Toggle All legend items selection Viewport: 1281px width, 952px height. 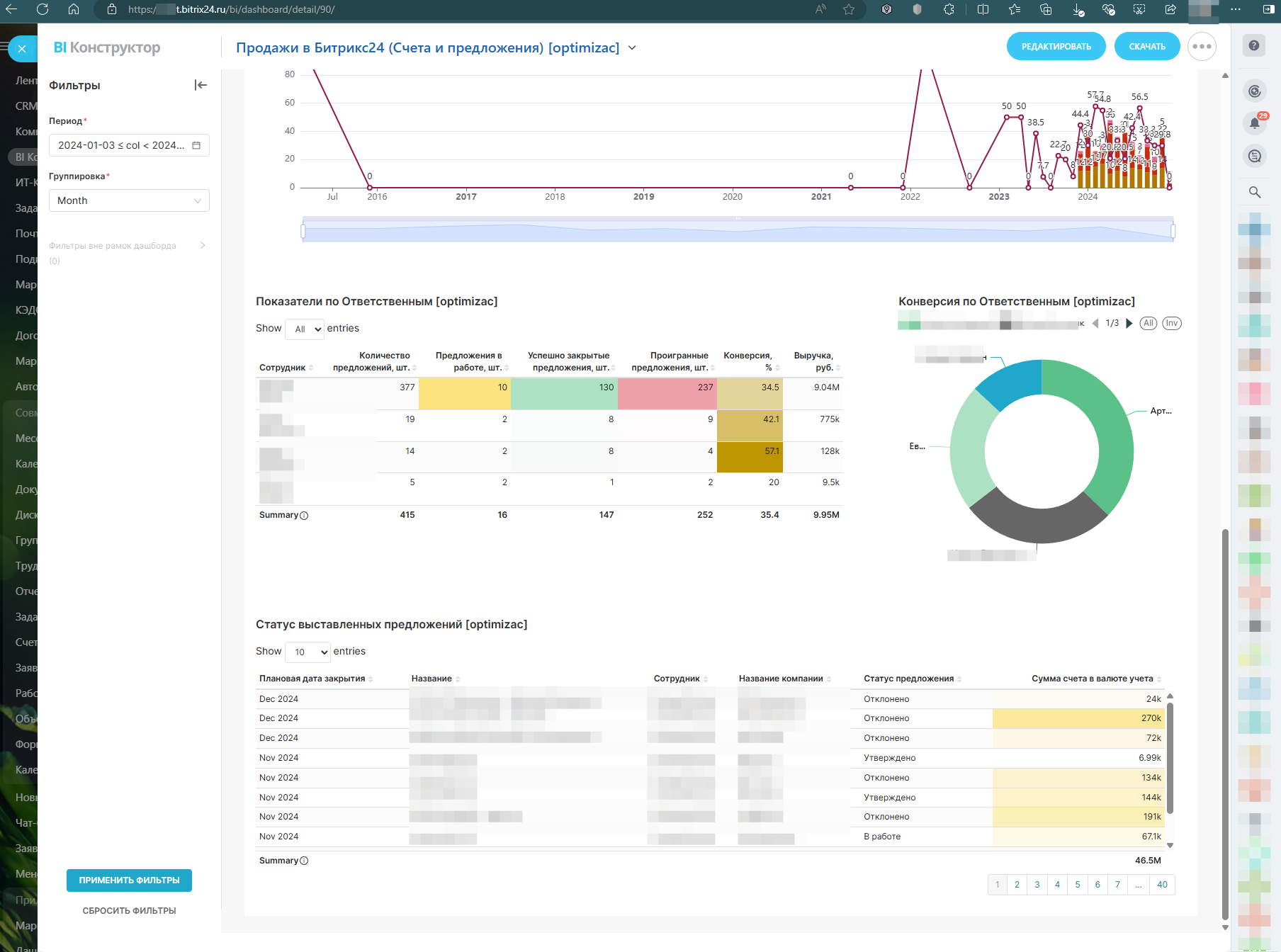(1148, 324)
